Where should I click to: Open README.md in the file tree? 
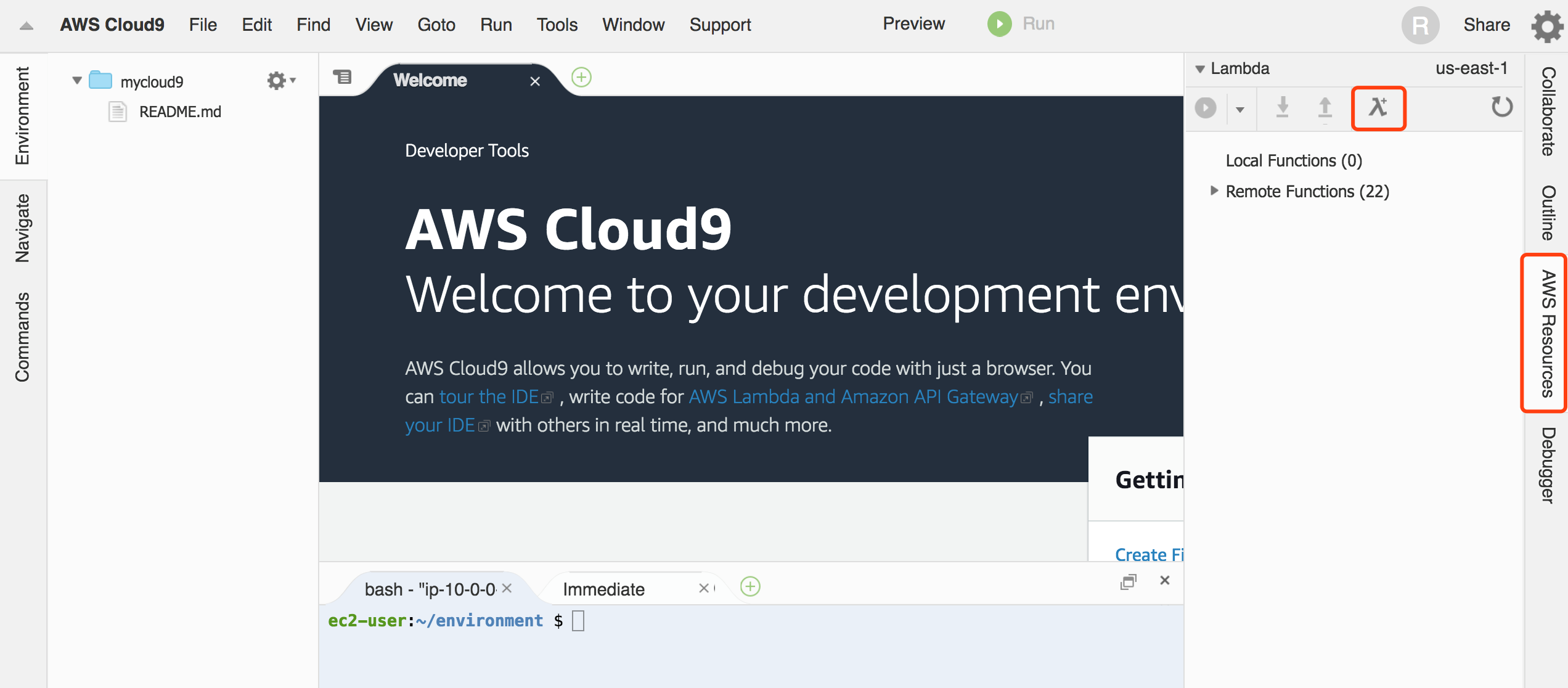(180, 112)
